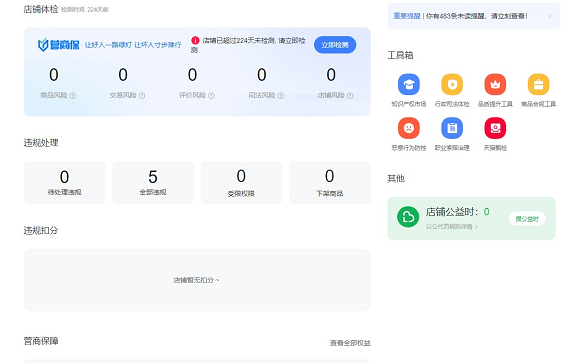
Task: Show help for 评价风险 question mark
Action: point(211,96)
